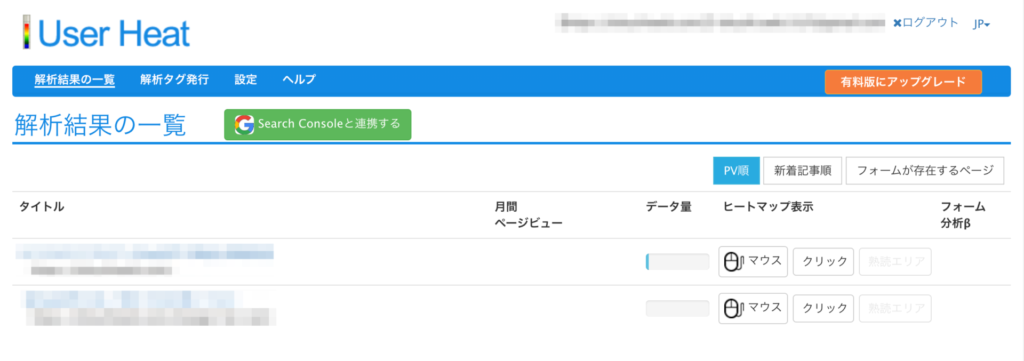
Task: Filter by フォームが存在するページ
Action: [924, 171]
